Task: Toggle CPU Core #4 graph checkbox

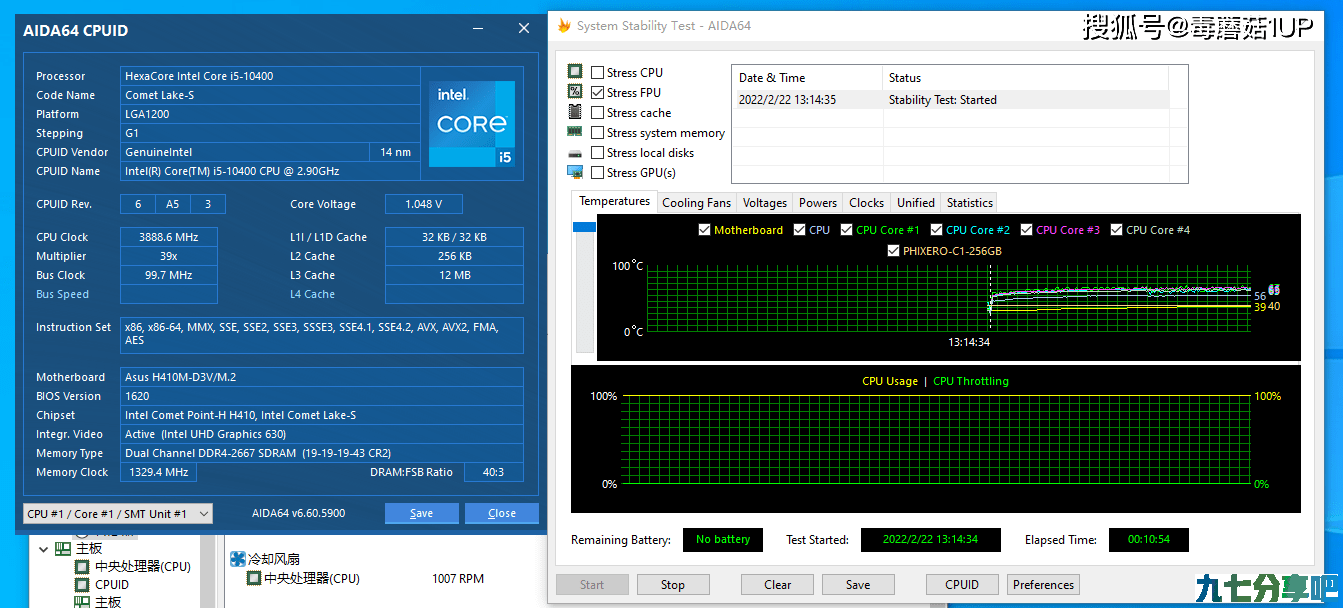Action: [x=1116, y=230]
